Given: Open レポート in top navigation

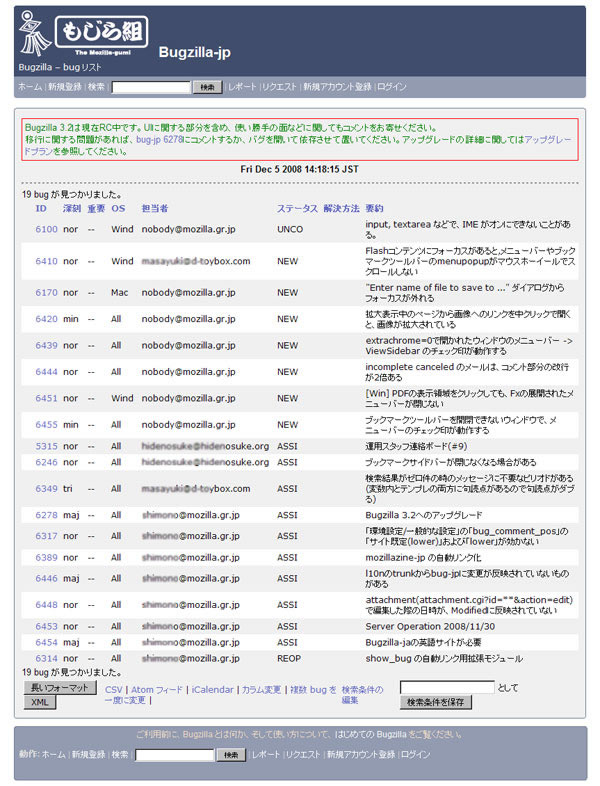Looking at the screenshot, I should [x=242, y=87].
